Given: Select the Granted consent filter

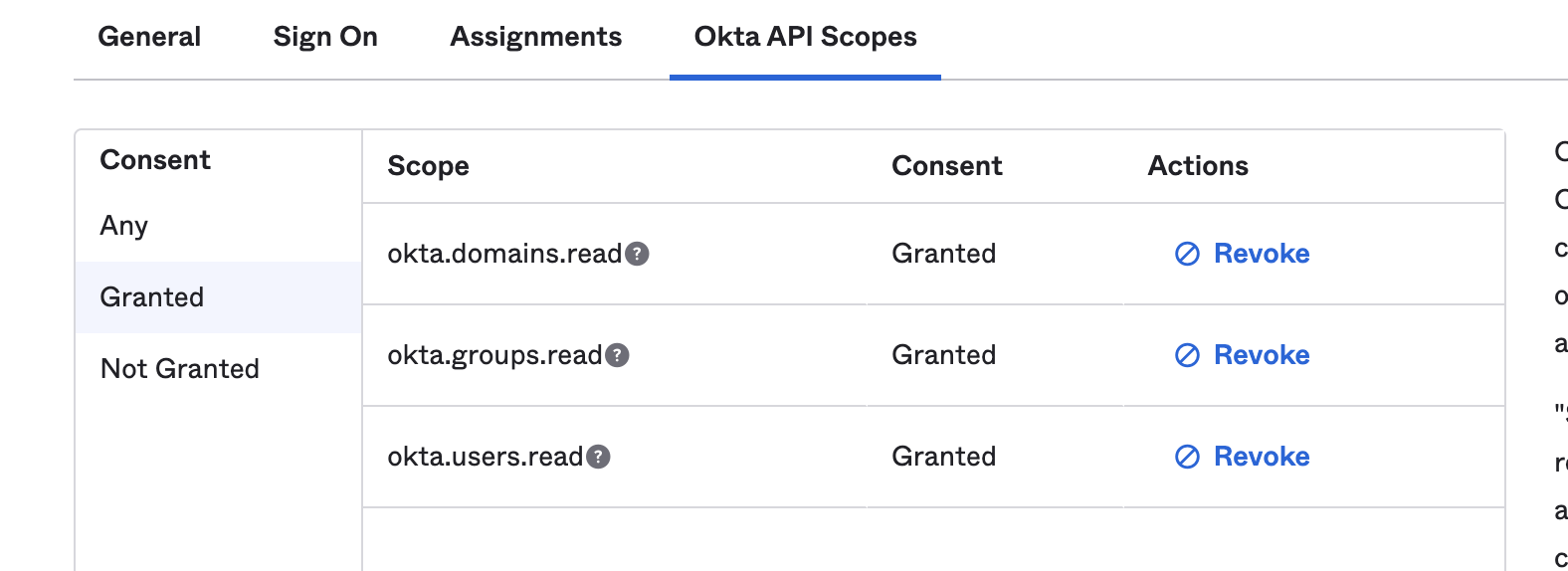Looking at the screenshot, I should tap(152, 297).
